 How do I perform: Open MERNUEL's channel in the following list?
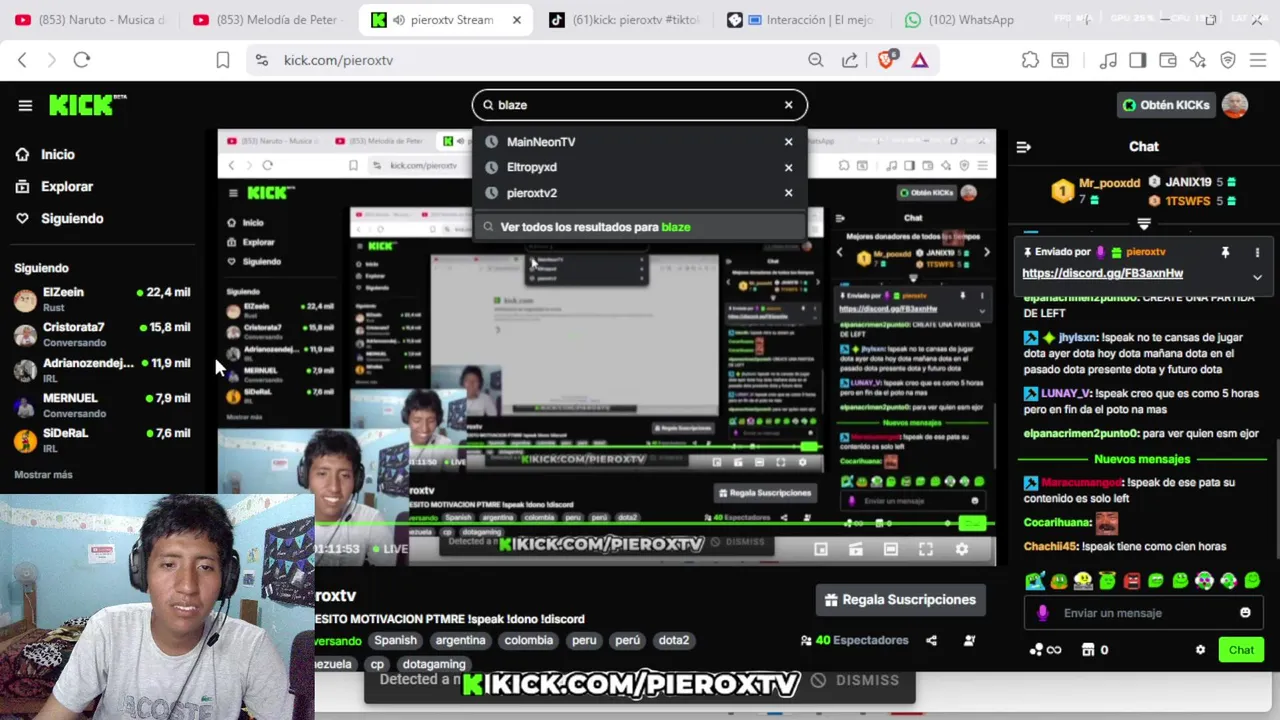pos(102,404)
